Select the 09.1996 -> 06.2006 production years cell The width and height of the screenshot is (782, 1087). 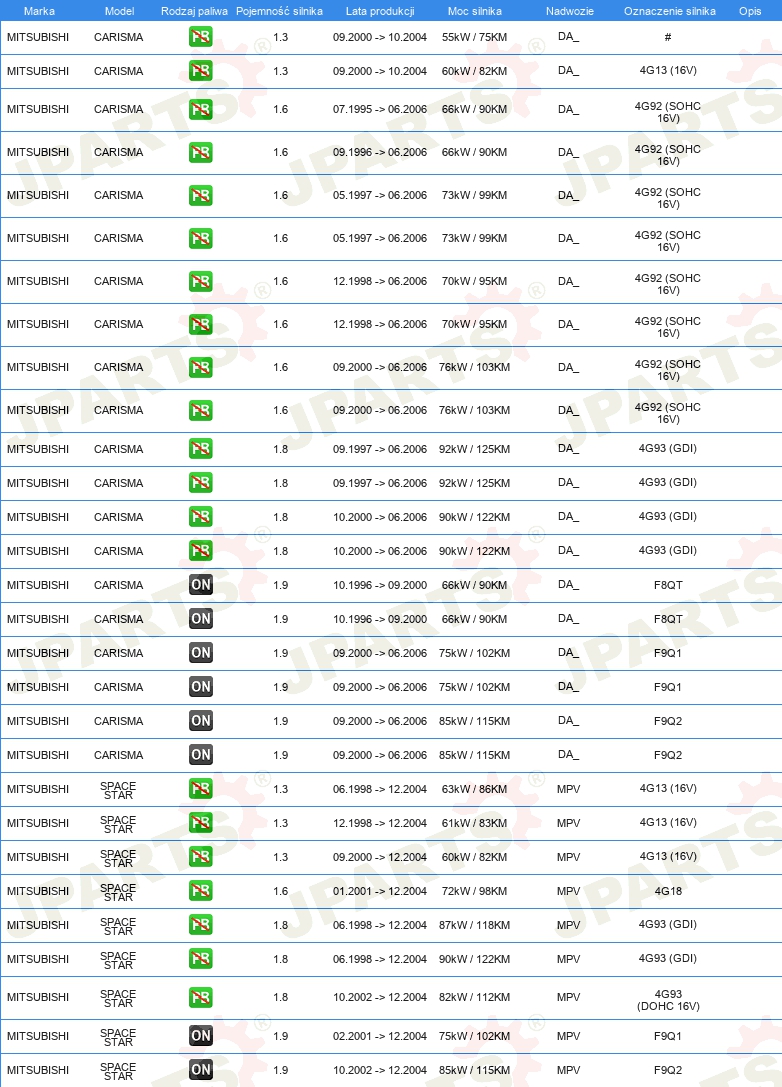380,153
